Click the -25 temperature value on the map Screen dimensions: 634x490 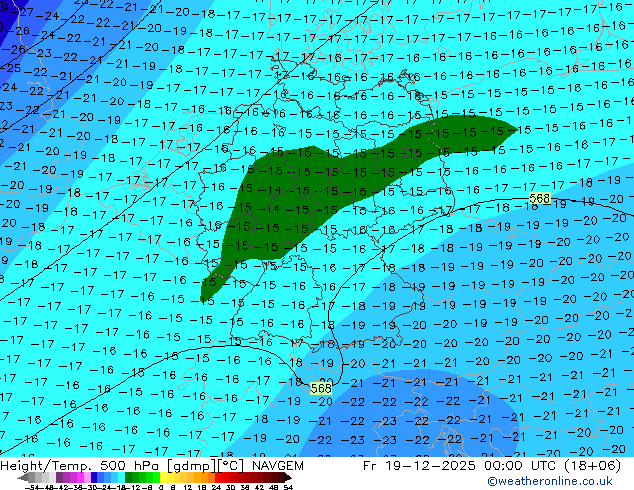(11, 68)
